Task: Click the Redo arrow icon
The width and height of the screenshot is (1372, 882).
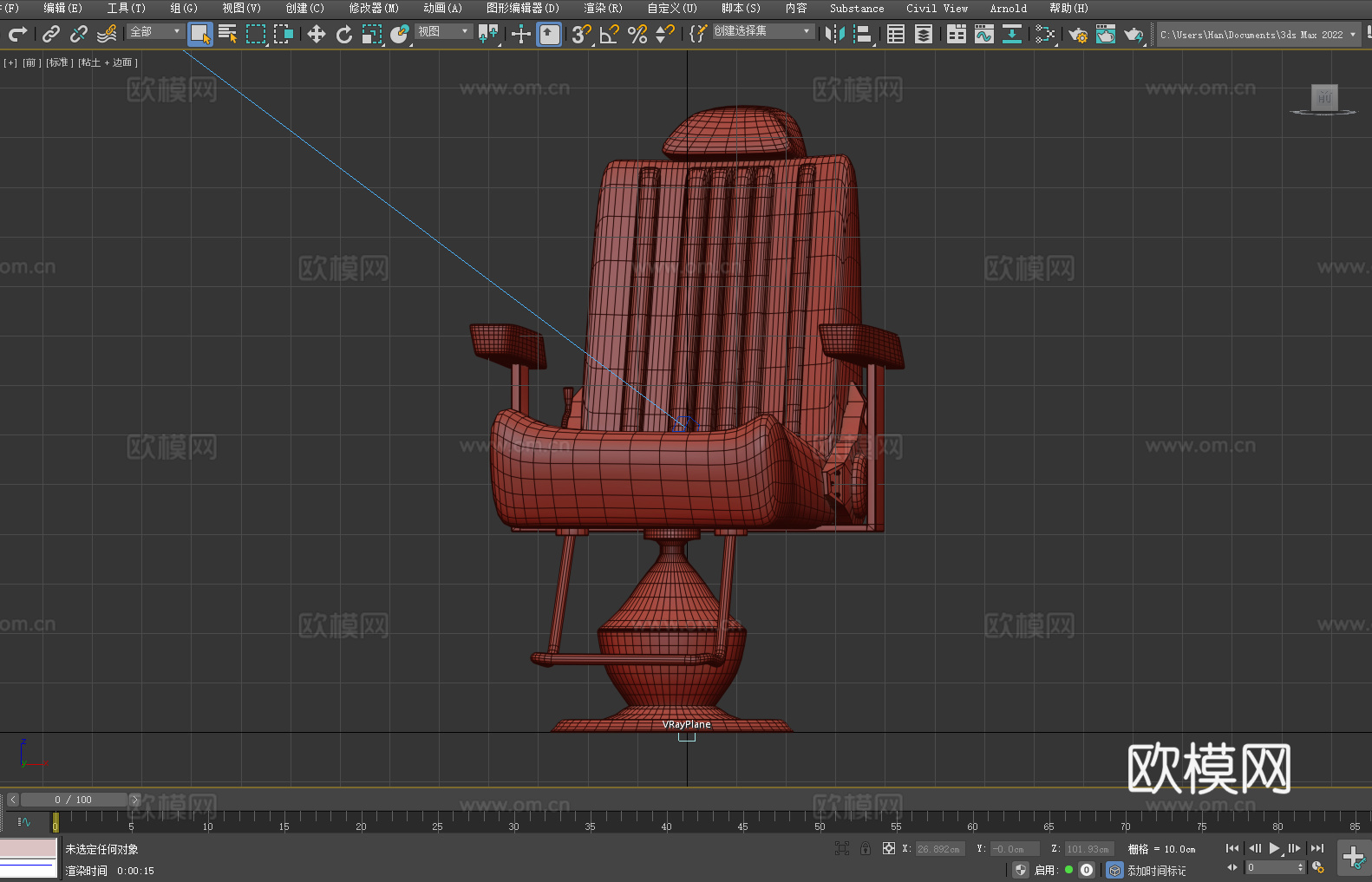Action: (17, 34)
